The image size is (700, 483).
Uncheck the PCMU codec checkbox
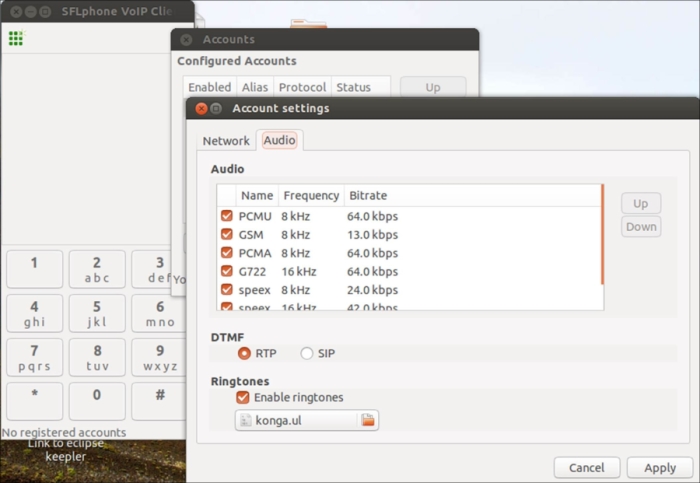point(226,216)
